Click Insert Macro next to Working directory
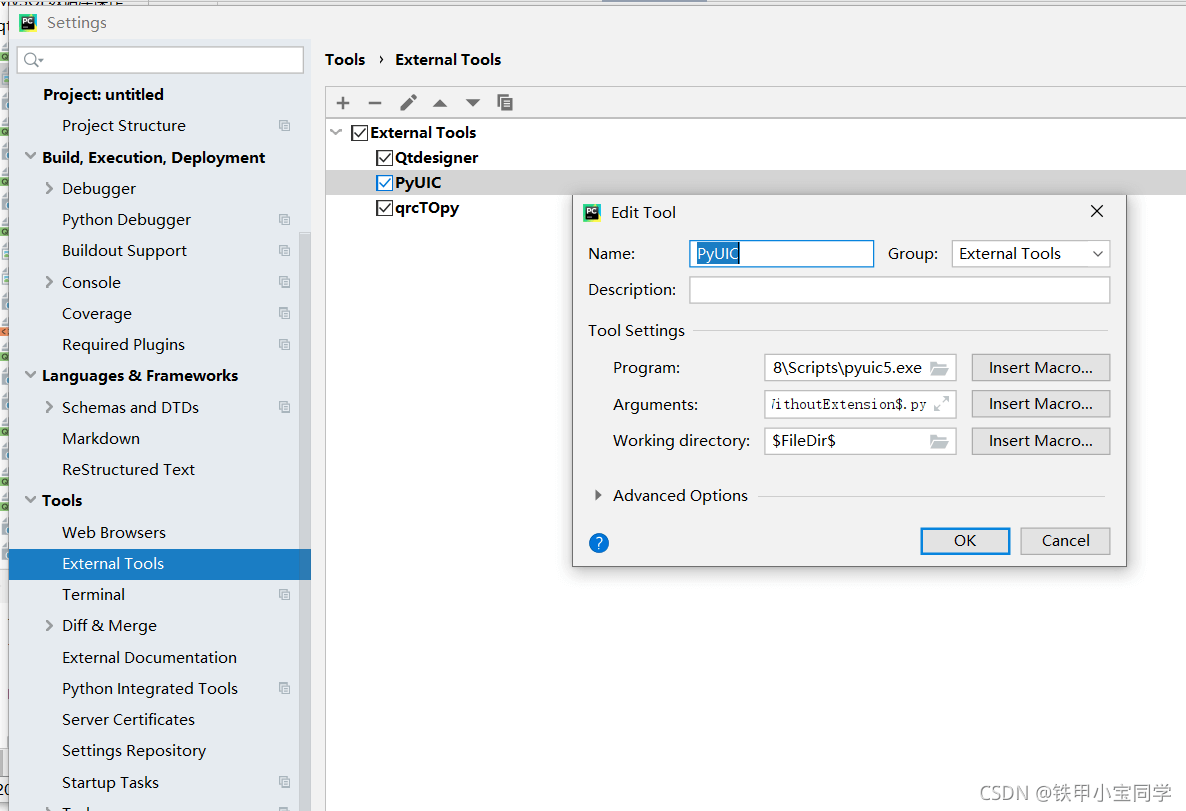Screen dimensions: 1186x811 pos(1040,441)
